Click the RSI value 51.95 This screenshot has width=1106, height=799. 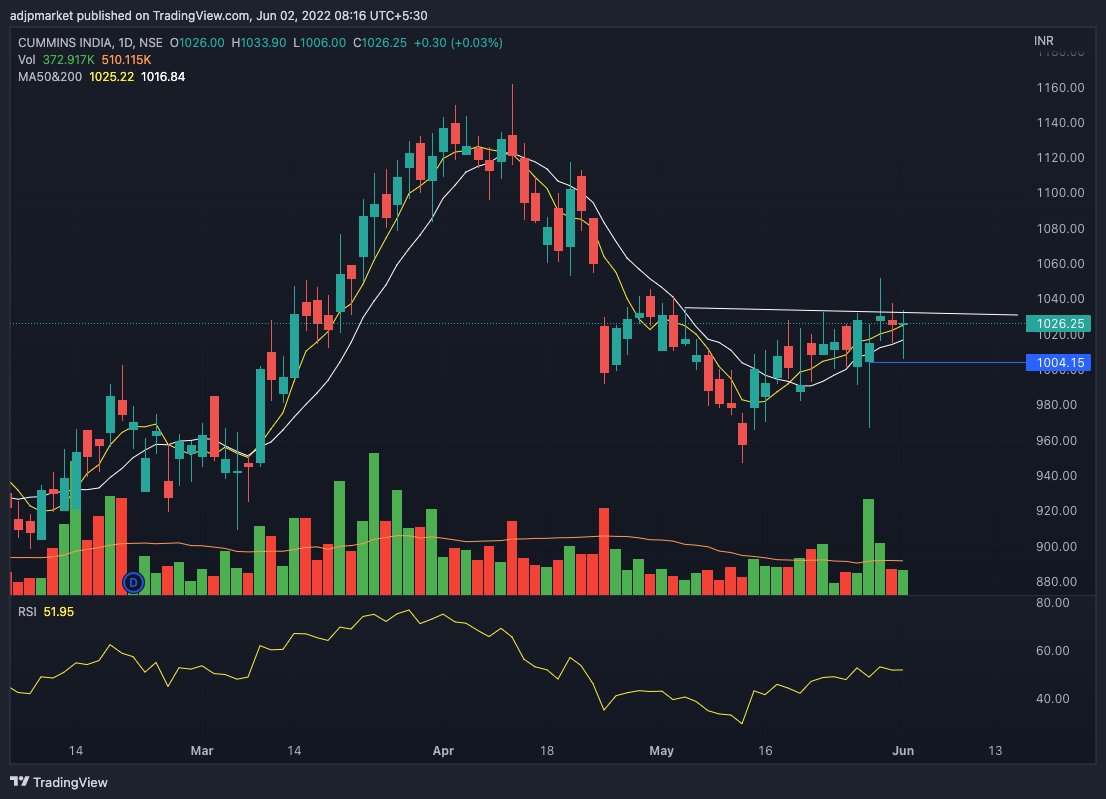(59, 611)
